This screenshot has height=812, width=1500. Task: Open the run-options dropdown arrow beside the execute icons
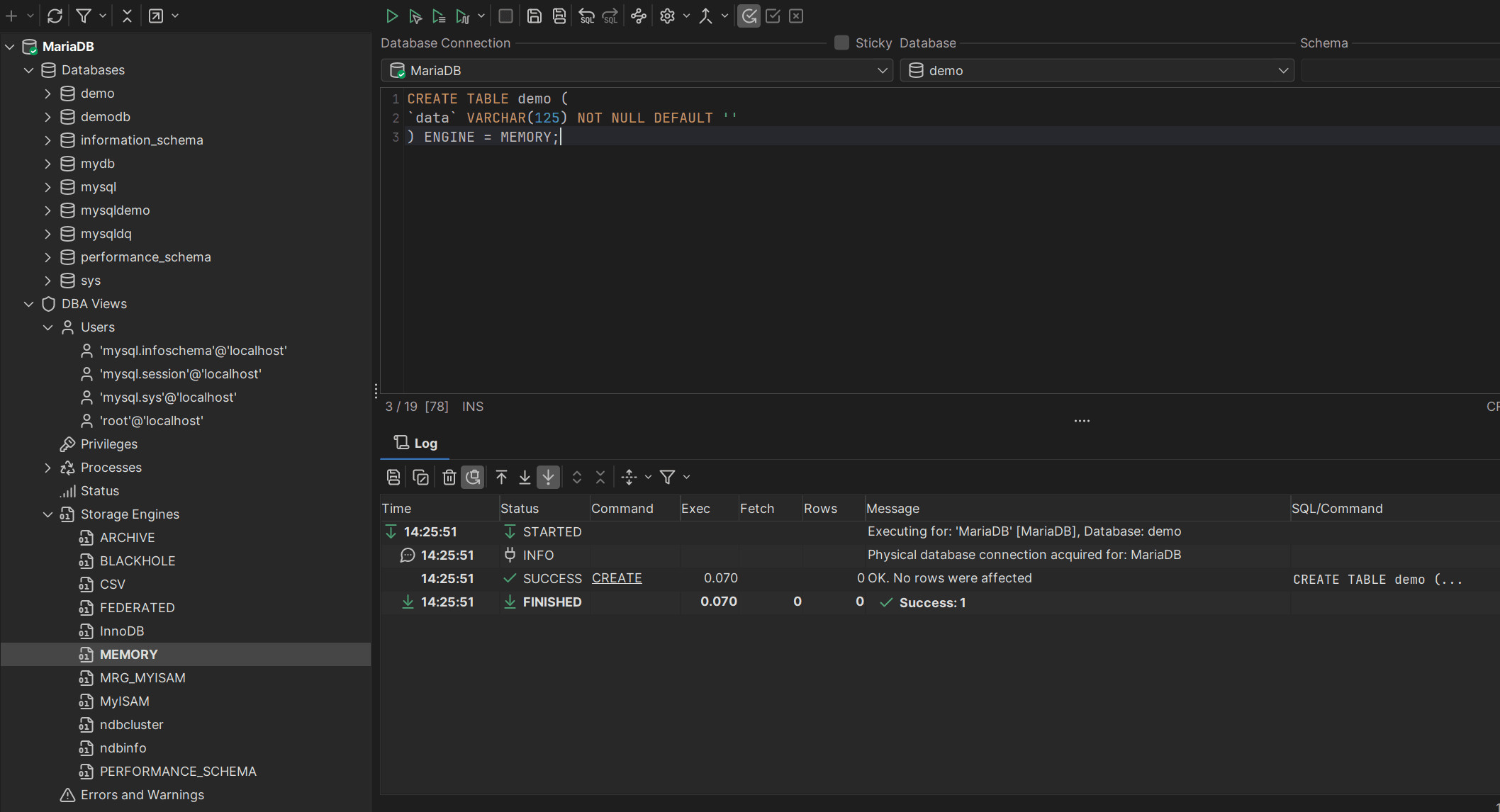click(481, 16)
